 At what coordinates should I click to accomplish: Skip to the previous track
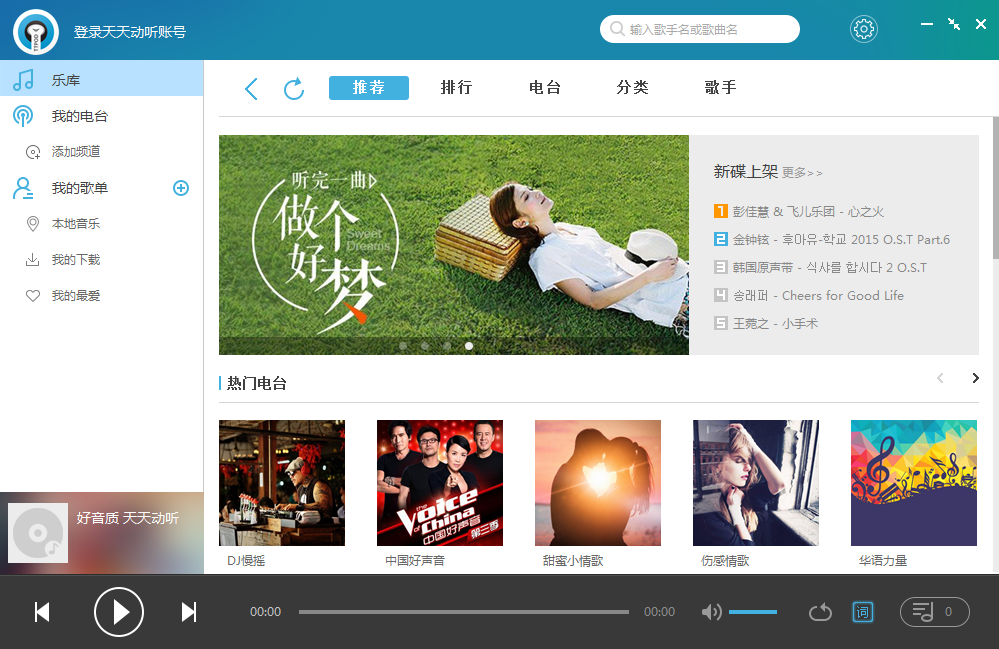pyautogui.click(x=42, y=612)
